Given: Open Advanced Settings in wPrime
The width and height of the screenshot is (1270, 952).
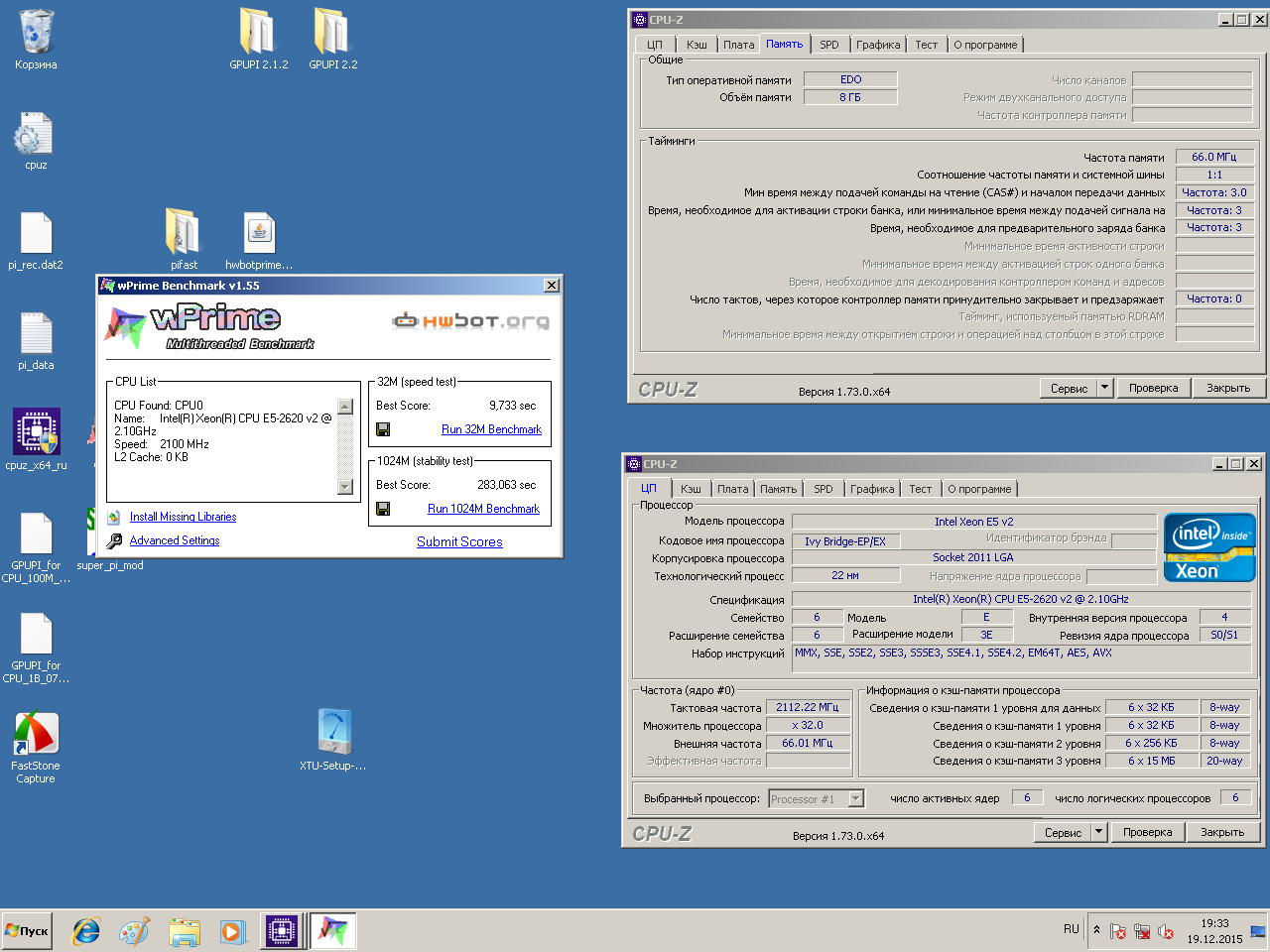Looking at the screenshot, I should (x=175, y=540).
